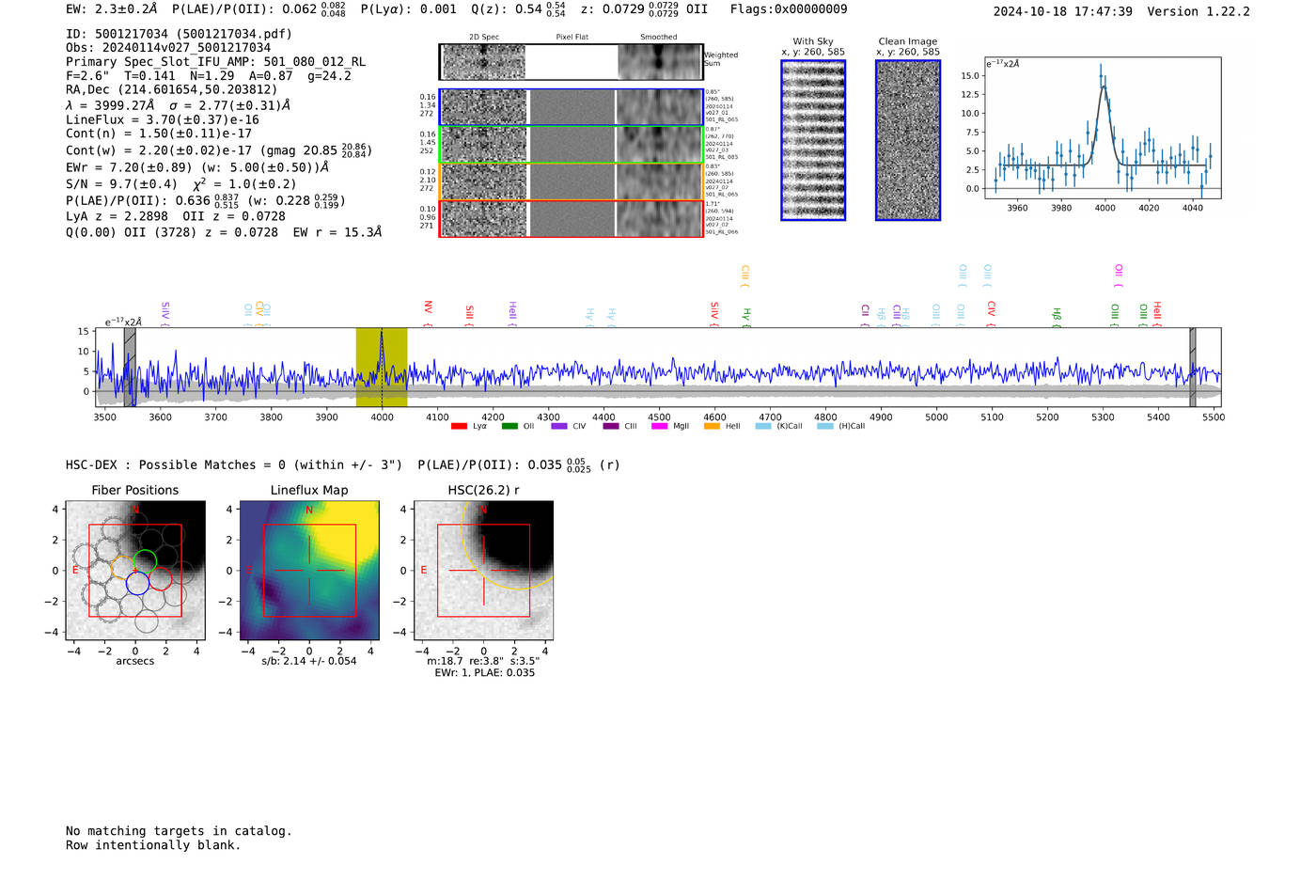Select the RA,Dec coordinates text

coord(172,90)
